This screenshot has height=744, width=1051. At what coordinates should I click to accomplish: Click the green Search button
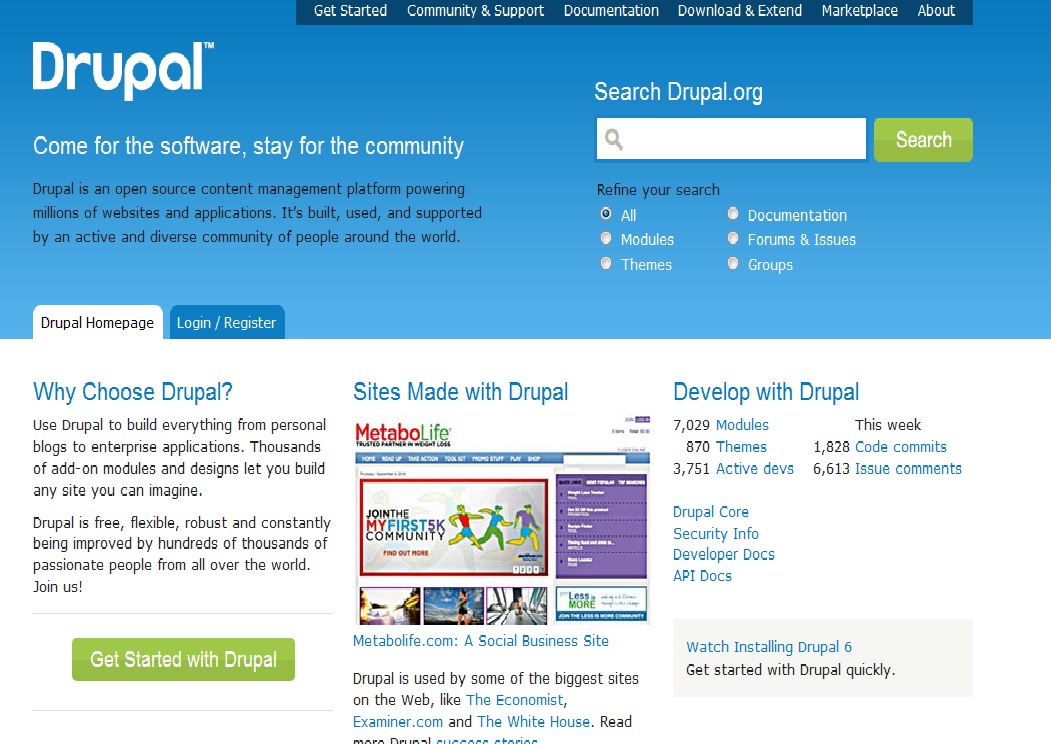(923, 140)
